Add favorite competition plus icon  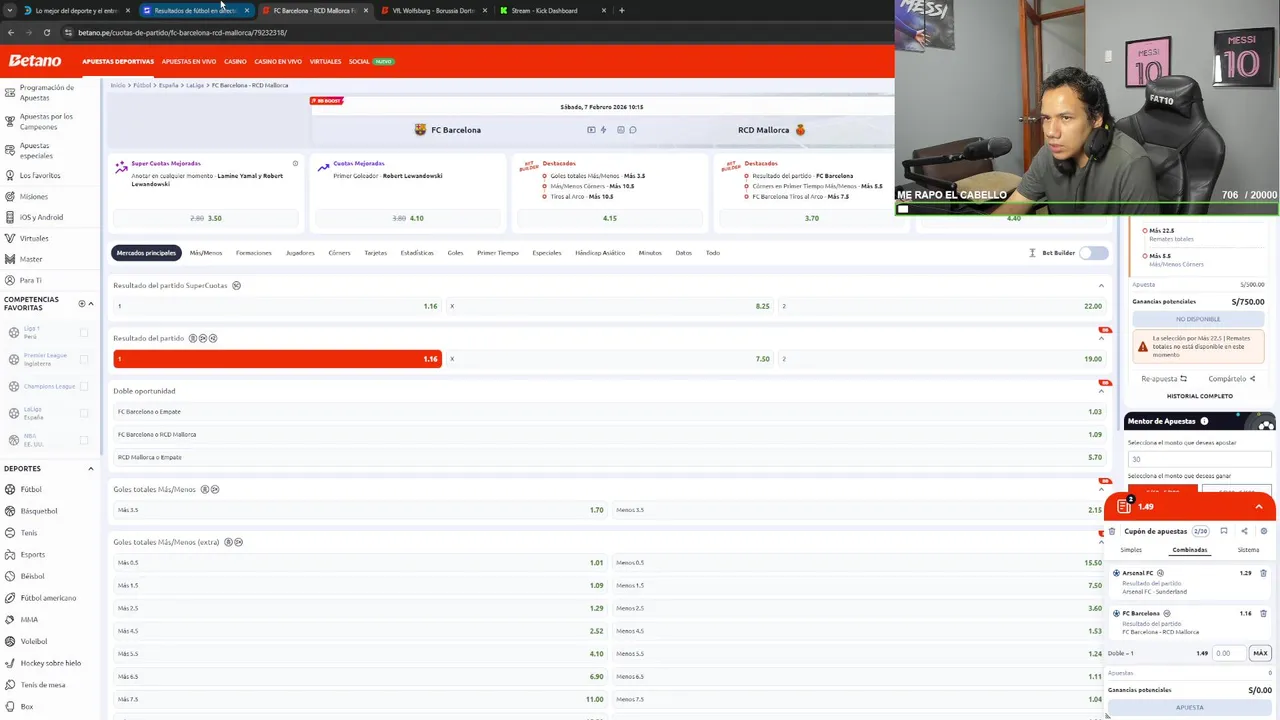(82, 303)
